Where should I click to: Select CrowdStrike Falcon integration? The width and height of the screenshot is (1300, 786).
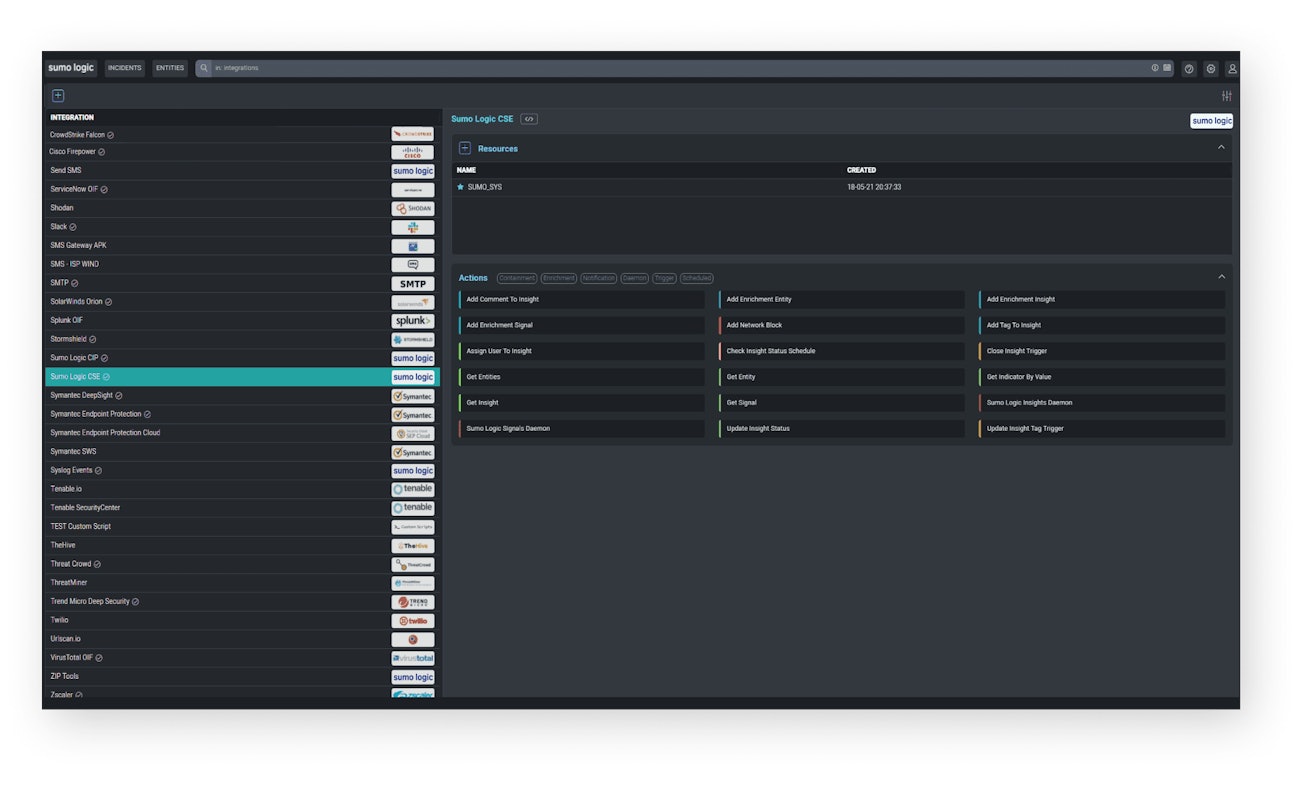click(242, 134)
